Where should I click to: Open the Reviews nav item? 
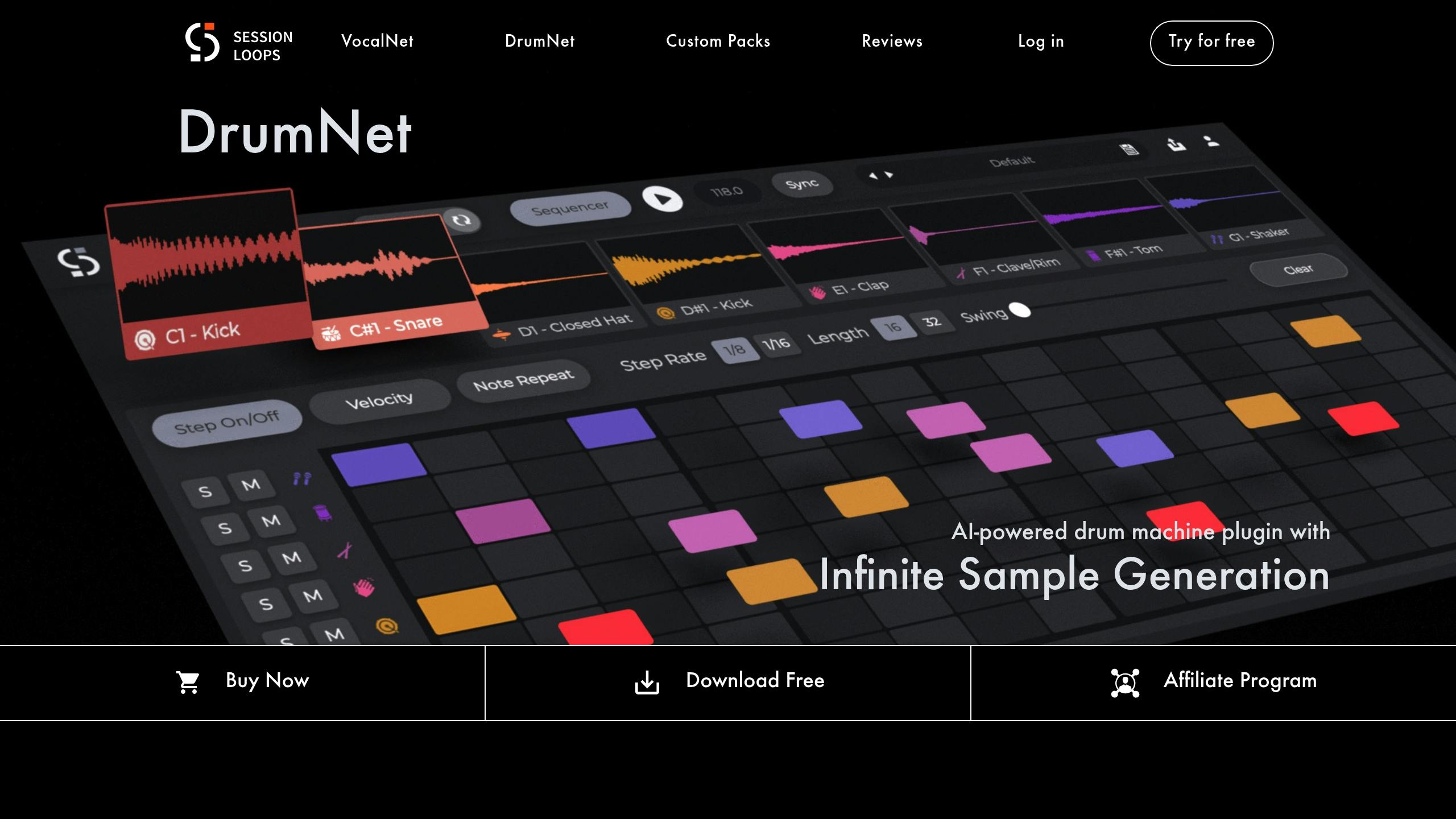pyautogui.click(x=892, y=41)
